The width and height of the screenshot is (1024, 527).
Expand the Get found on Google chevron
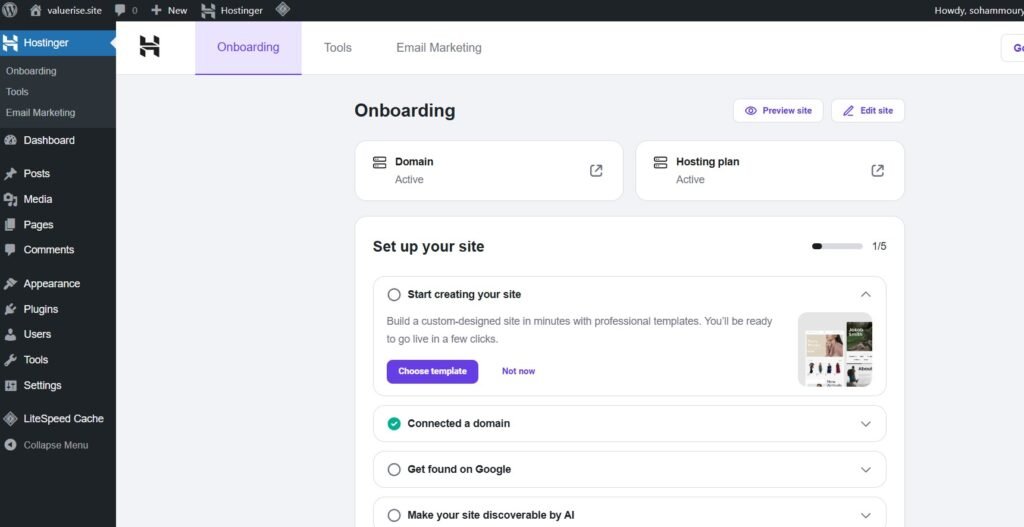pyautogui.click(x=866, y=470)
